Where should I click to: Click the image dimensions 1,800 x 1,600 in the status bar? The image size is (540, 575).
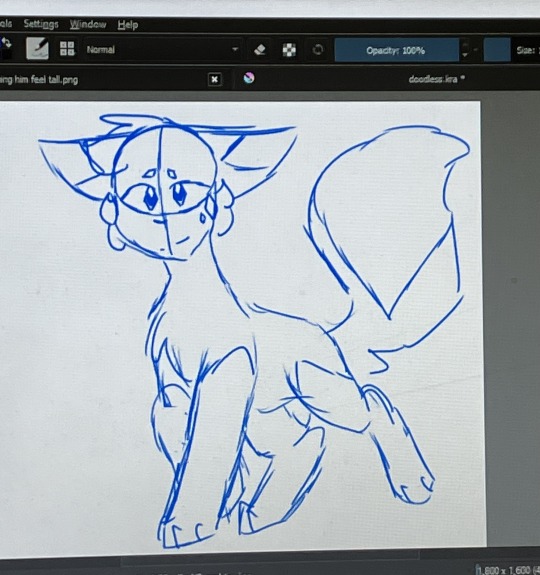pyautogui.click(x=506, y=569)
